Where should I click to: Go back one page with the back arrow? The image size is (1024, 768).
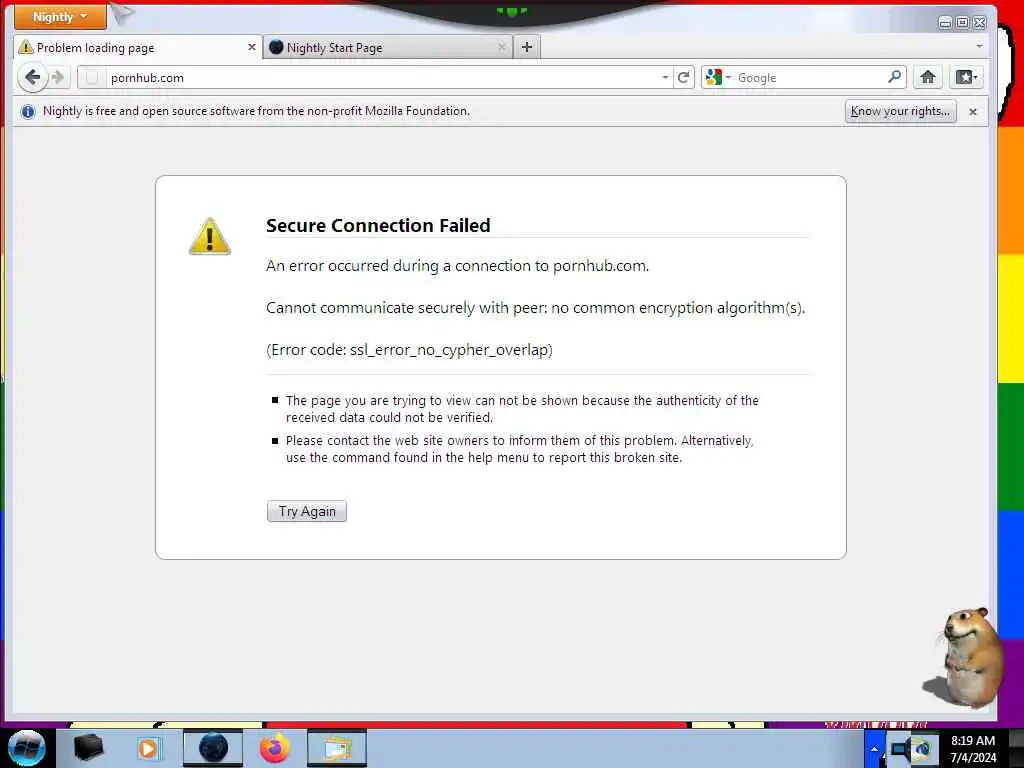click(32, 78)
